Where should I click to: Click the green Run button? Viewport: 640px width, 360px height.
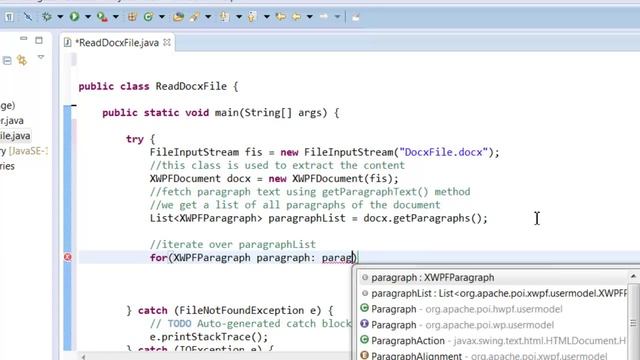tap(74, 17)
